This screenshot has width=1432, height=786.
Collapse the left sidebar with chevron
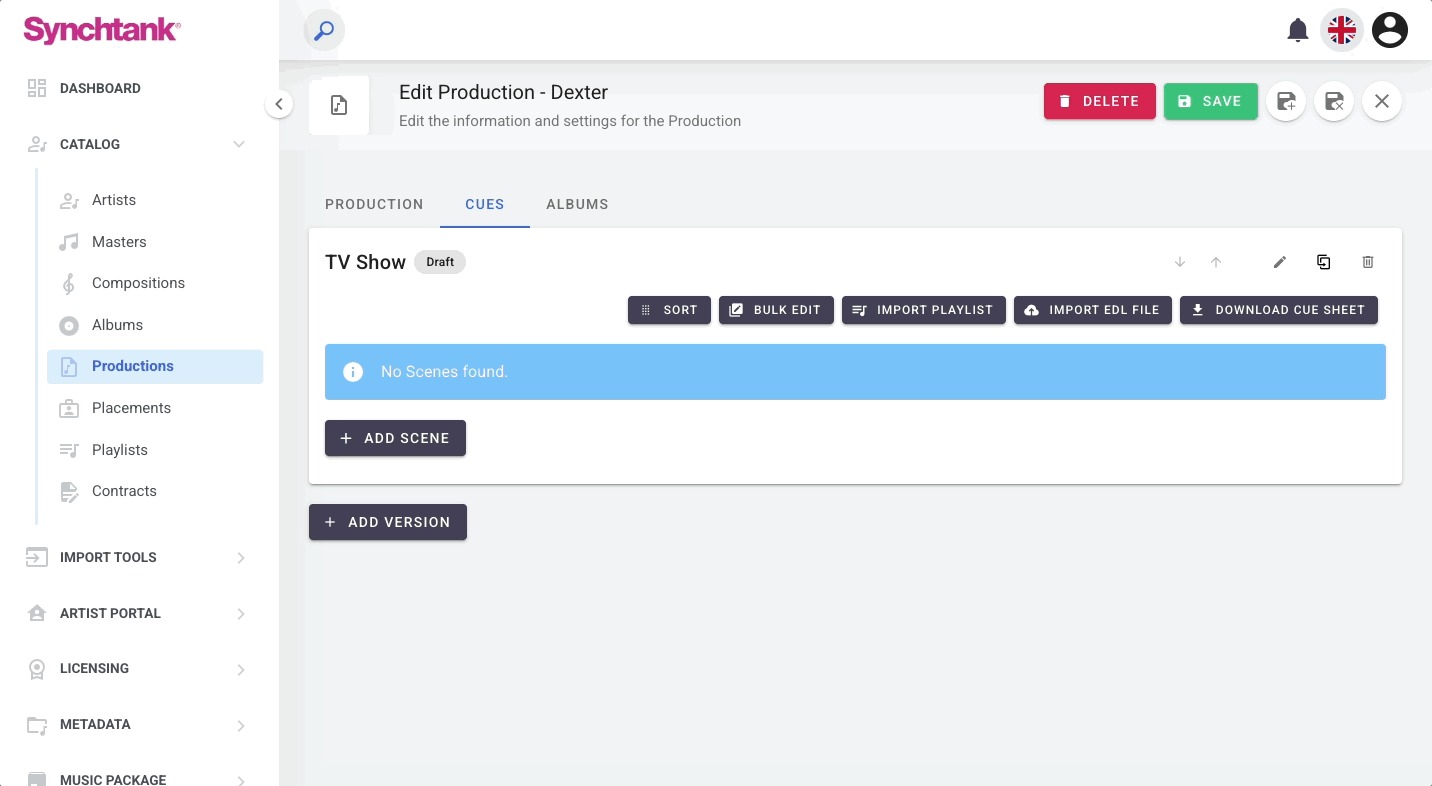coord(279,104)
